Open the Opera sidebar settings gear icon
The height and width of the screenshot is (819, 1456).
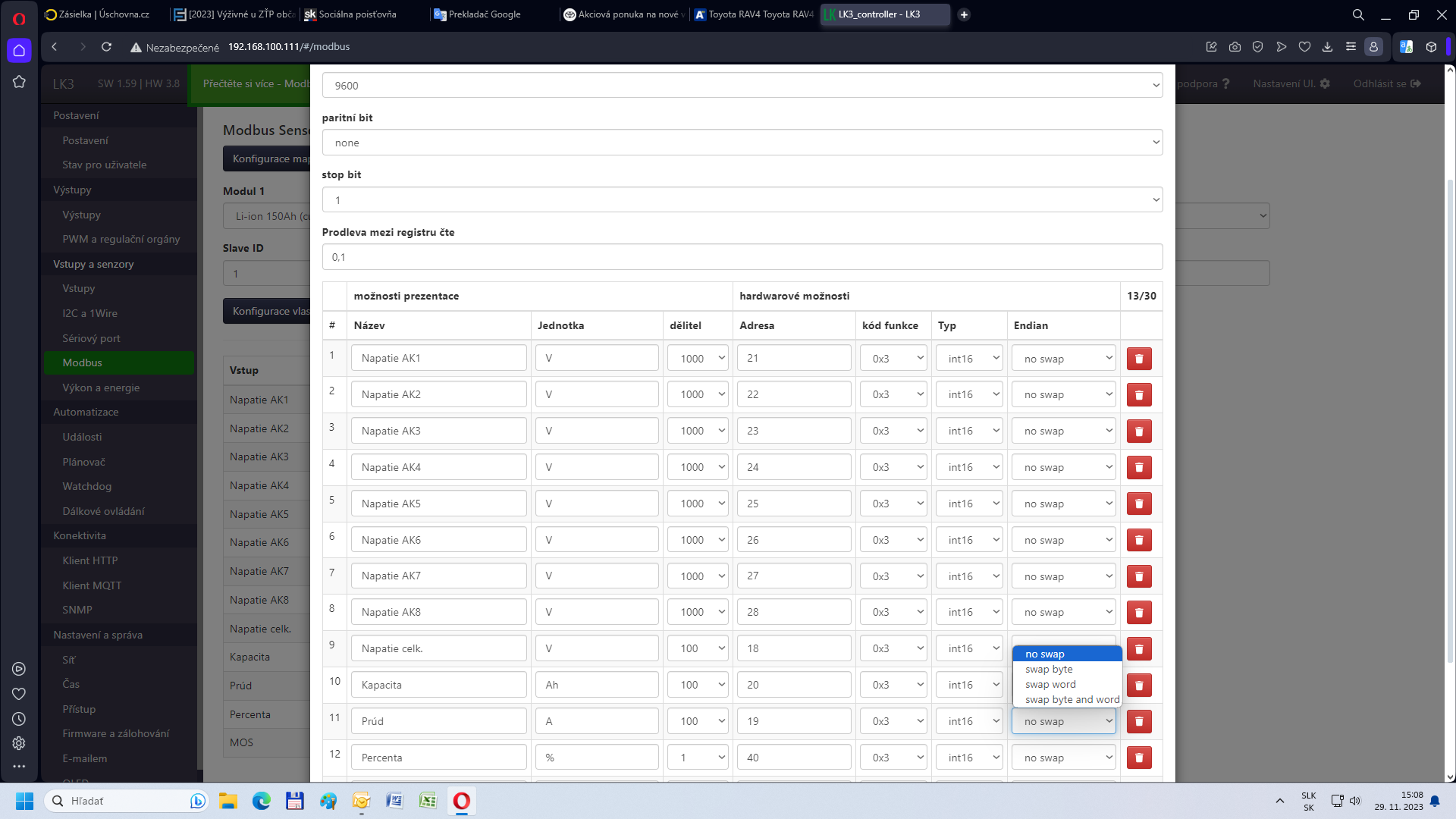[19, 743]
